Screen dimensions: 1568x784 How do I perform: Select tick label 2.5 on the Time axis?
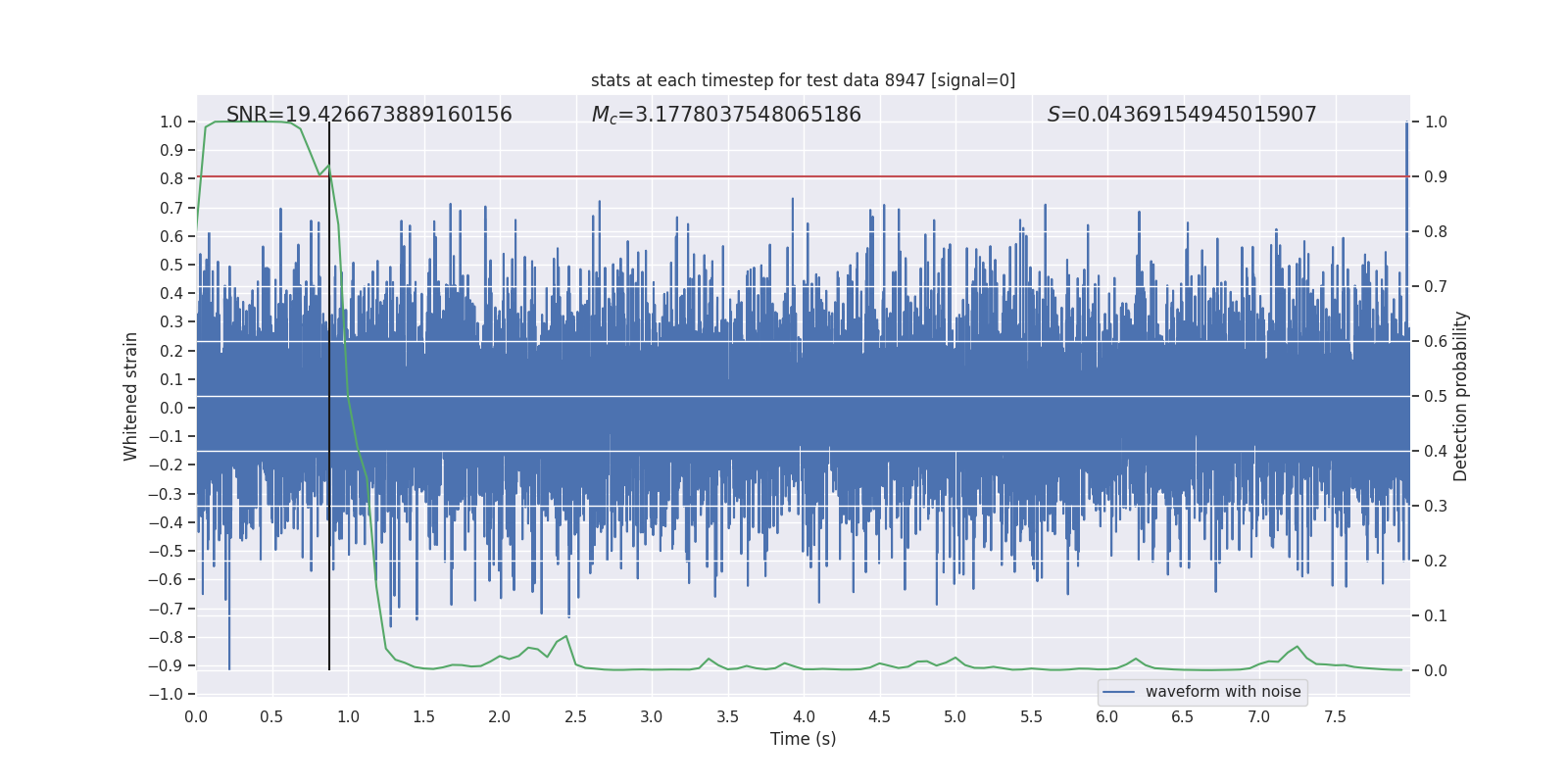pos(575,716)
